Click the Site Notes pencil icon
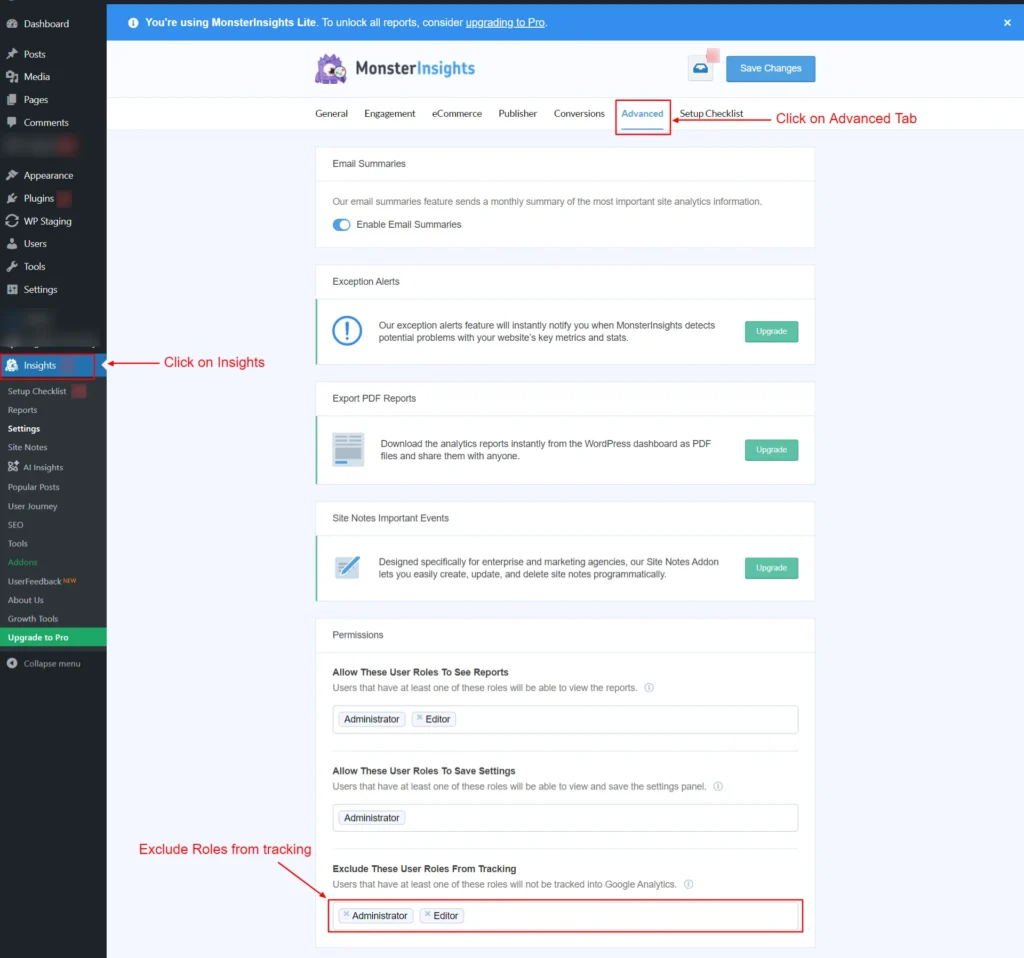 pyautogui.click(x=347, y=566)
